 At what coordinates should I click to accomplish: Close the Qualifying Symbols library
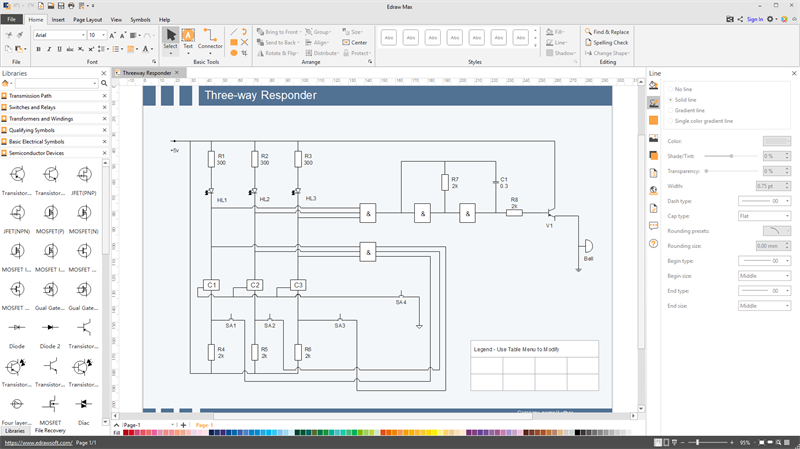click(105, 130)
